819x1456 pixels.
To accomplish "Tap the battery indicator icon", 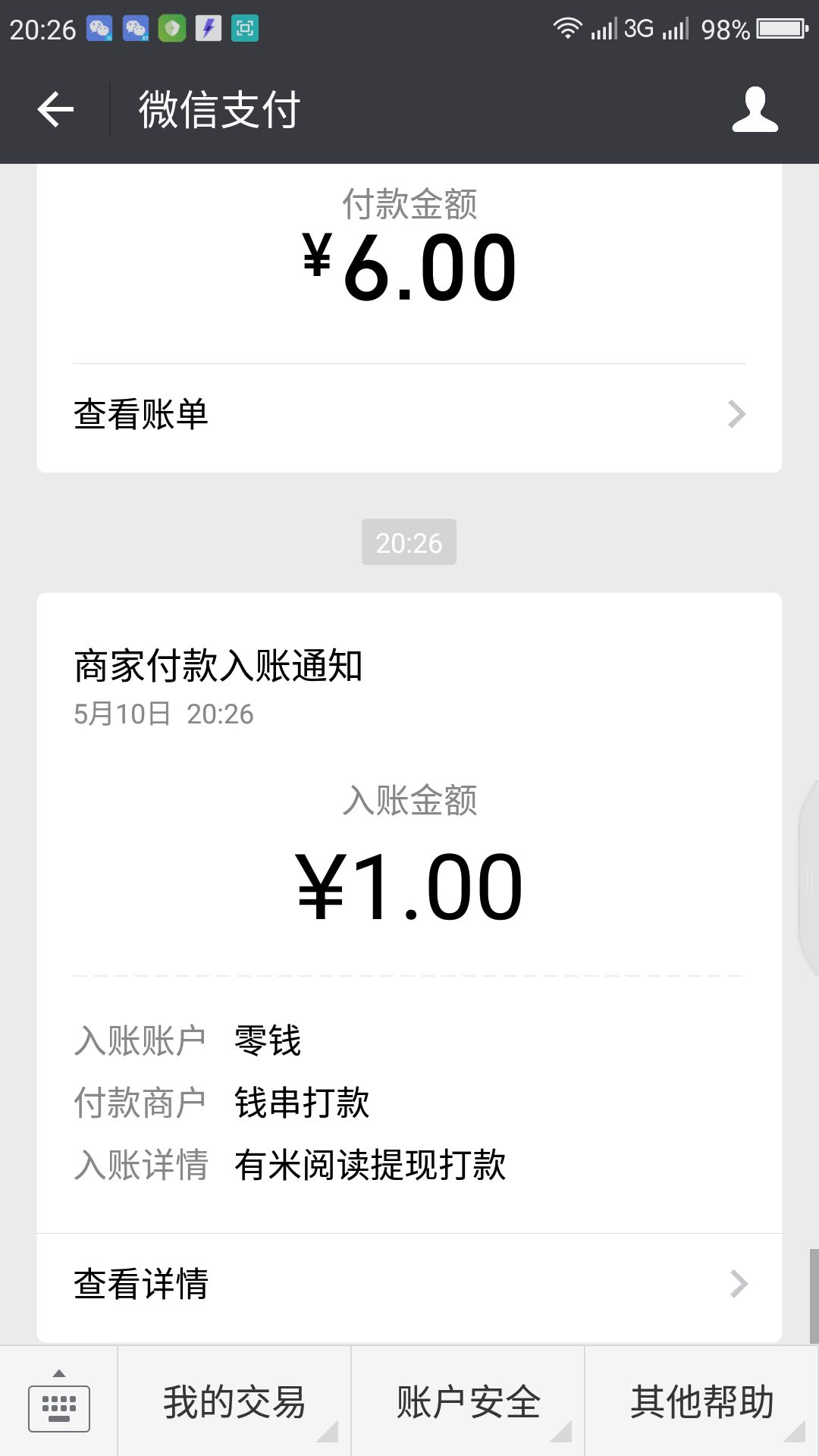I will [783, 29].
